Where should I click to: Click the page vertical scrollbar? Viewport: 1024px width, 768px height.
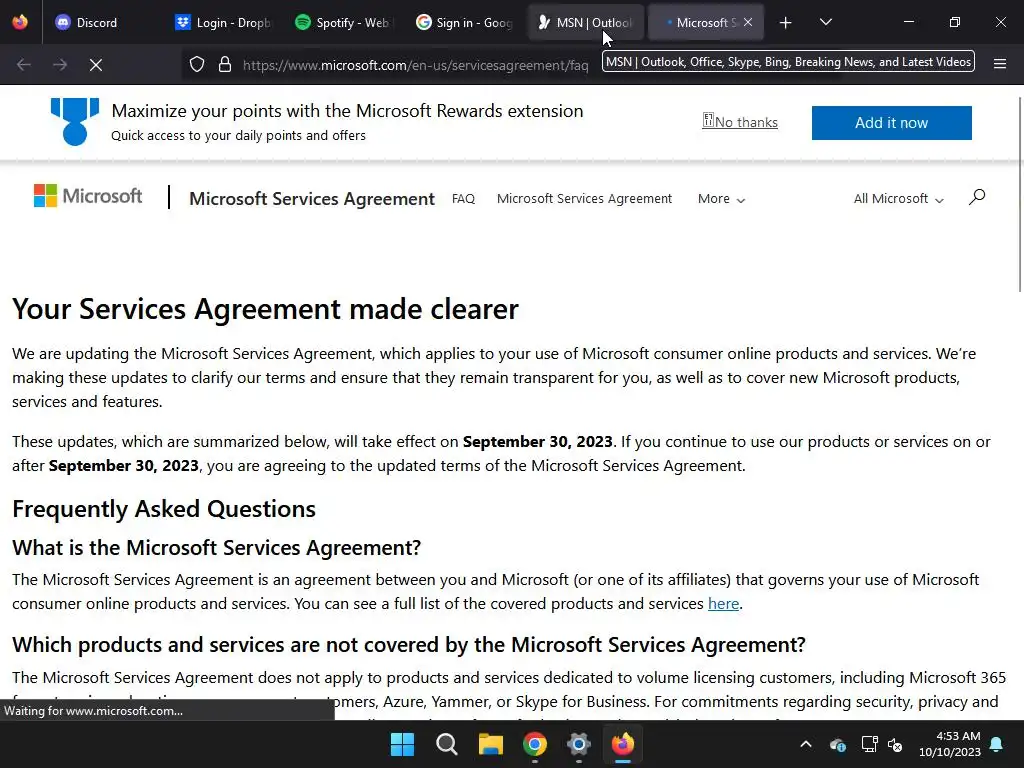coord(1019,195)
